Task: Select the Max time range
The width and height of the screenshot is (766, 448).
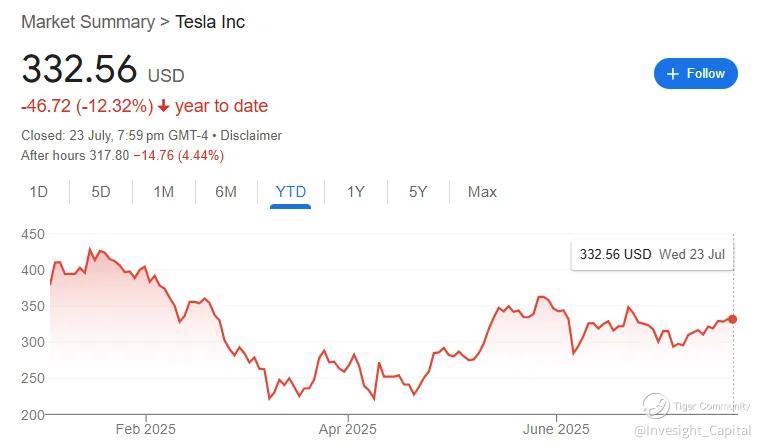Action: [482, 192]
